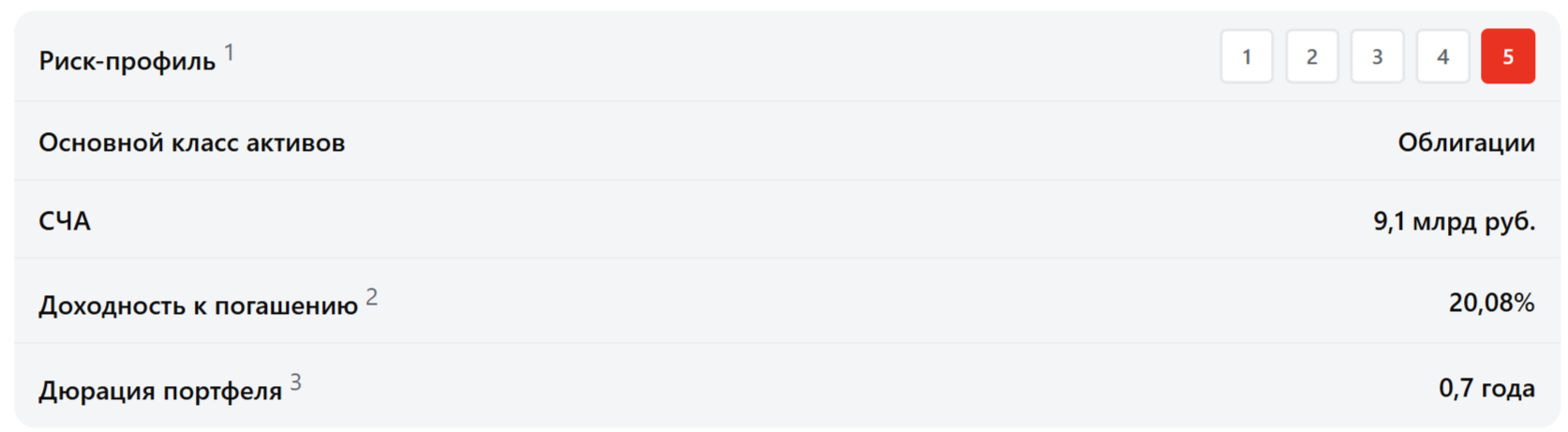The image size is (1568, 432).
Task: Click the 20,08% yield value
Action: pos(1491,303)
